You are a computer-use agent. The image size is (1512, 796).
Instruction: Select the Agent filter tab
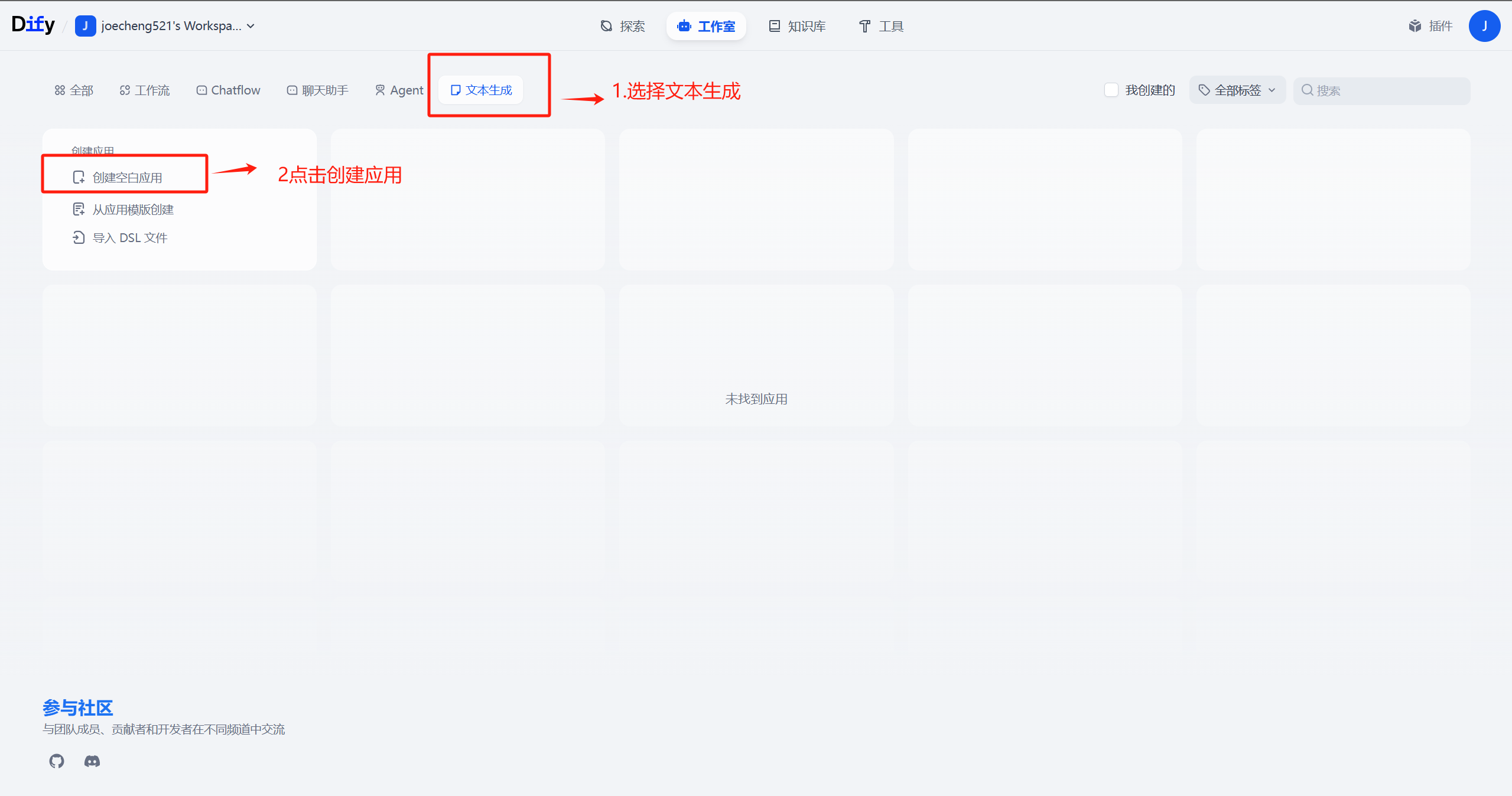(399, 90)
